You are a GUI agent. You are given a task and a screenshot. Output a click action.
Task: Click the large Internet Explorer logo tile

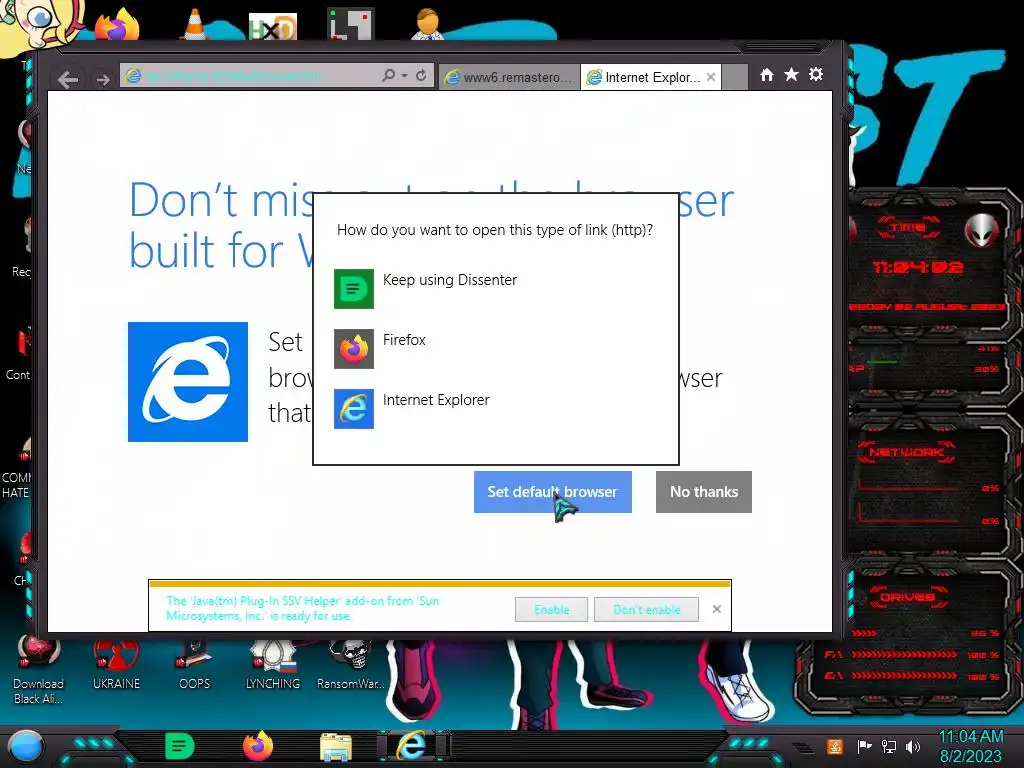tap(188, 381)
